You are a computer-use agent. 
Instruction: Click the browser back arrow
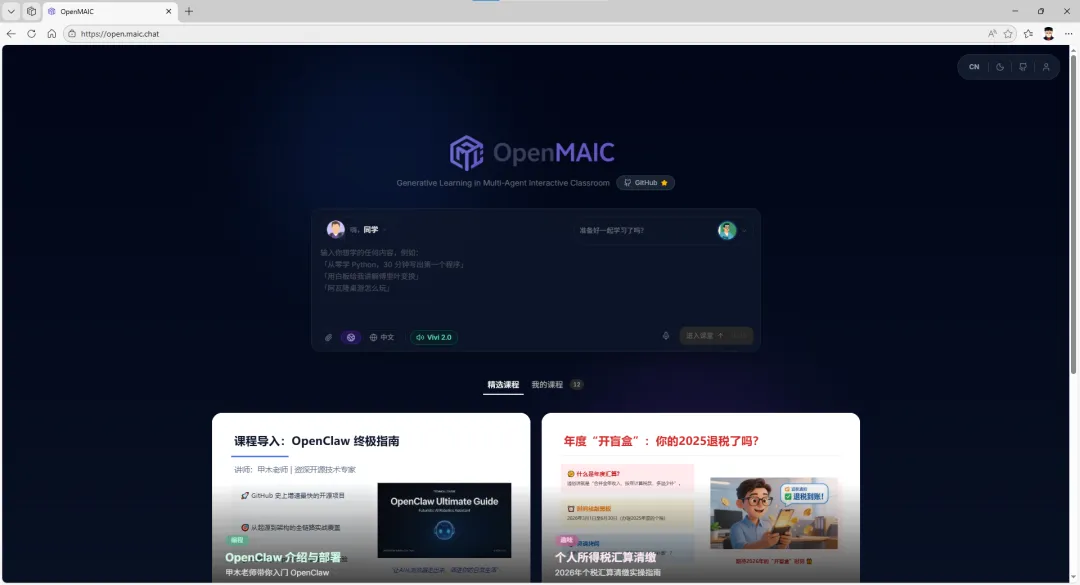pos(11,34)
